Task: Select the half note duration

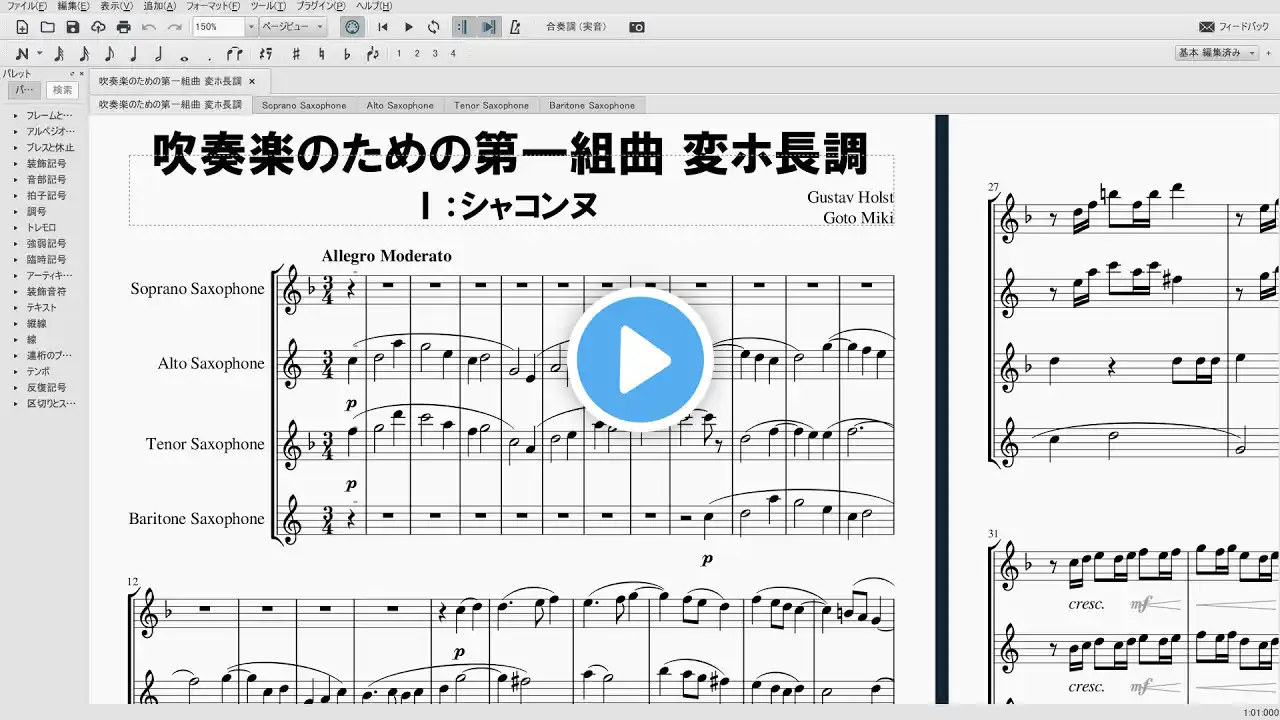Action: click(158, 53)
